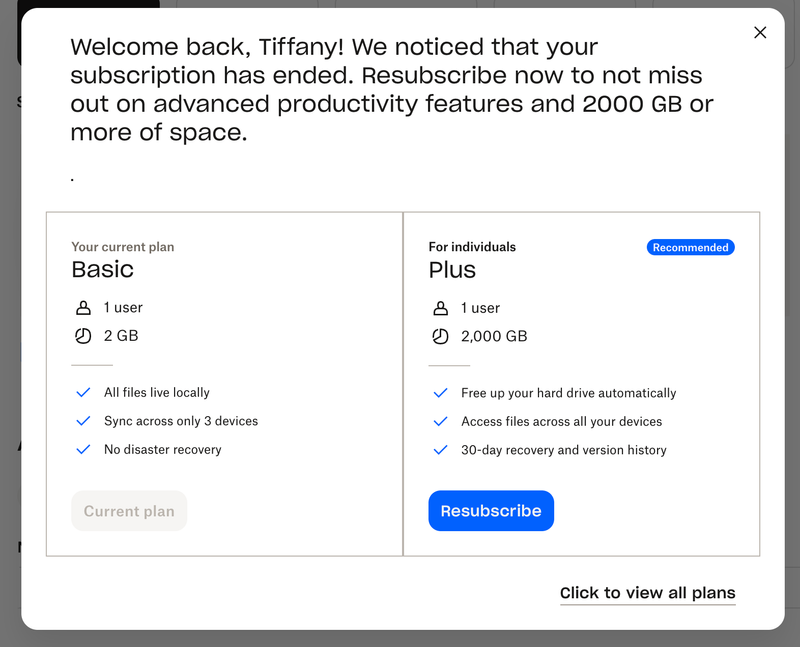The height and width of the screenshot is (647, 800).
Task: Click checkmark next to 'No disaster recovery'
Action: point(83,450)
